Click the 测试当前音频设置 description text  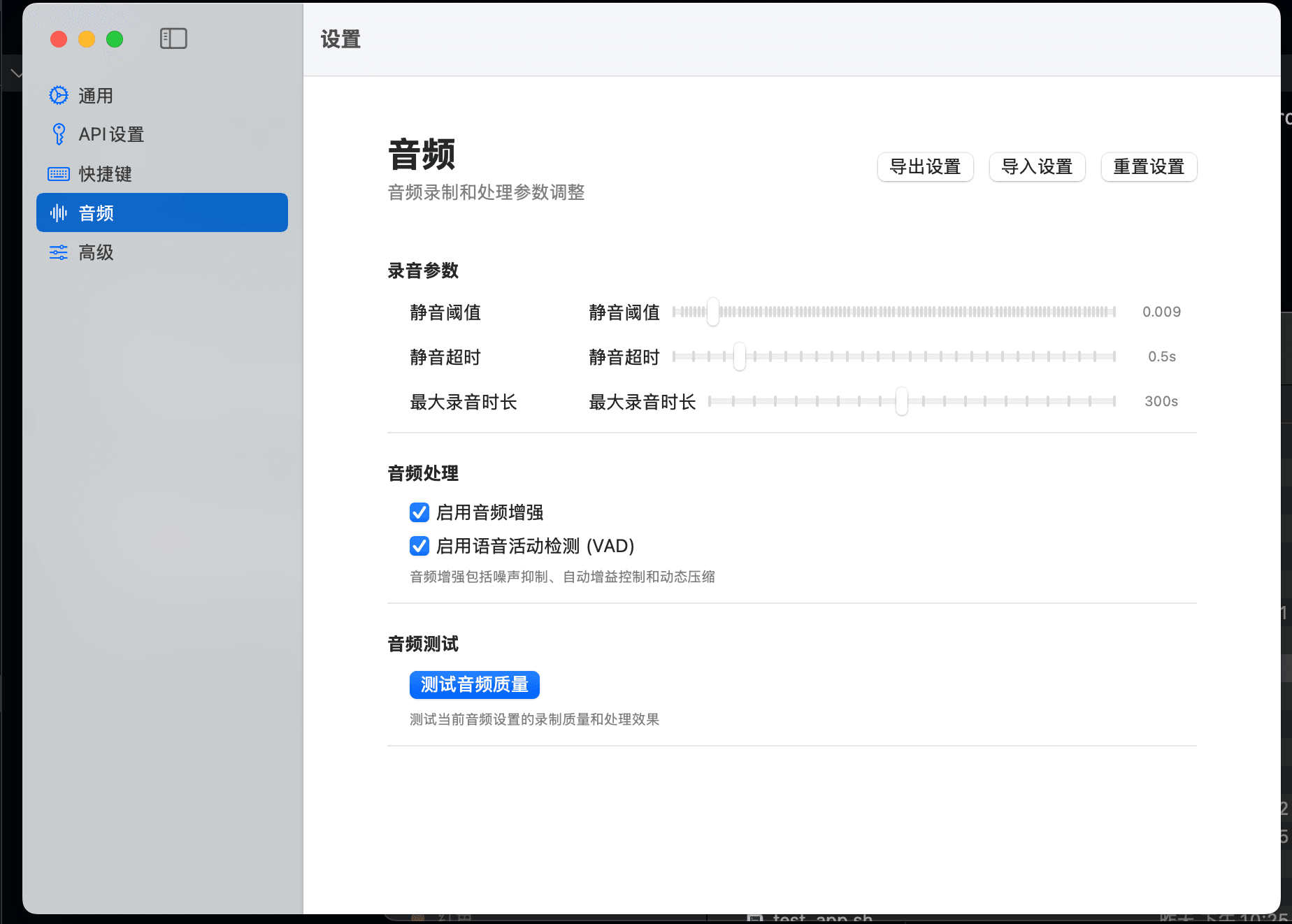point(534,719)
